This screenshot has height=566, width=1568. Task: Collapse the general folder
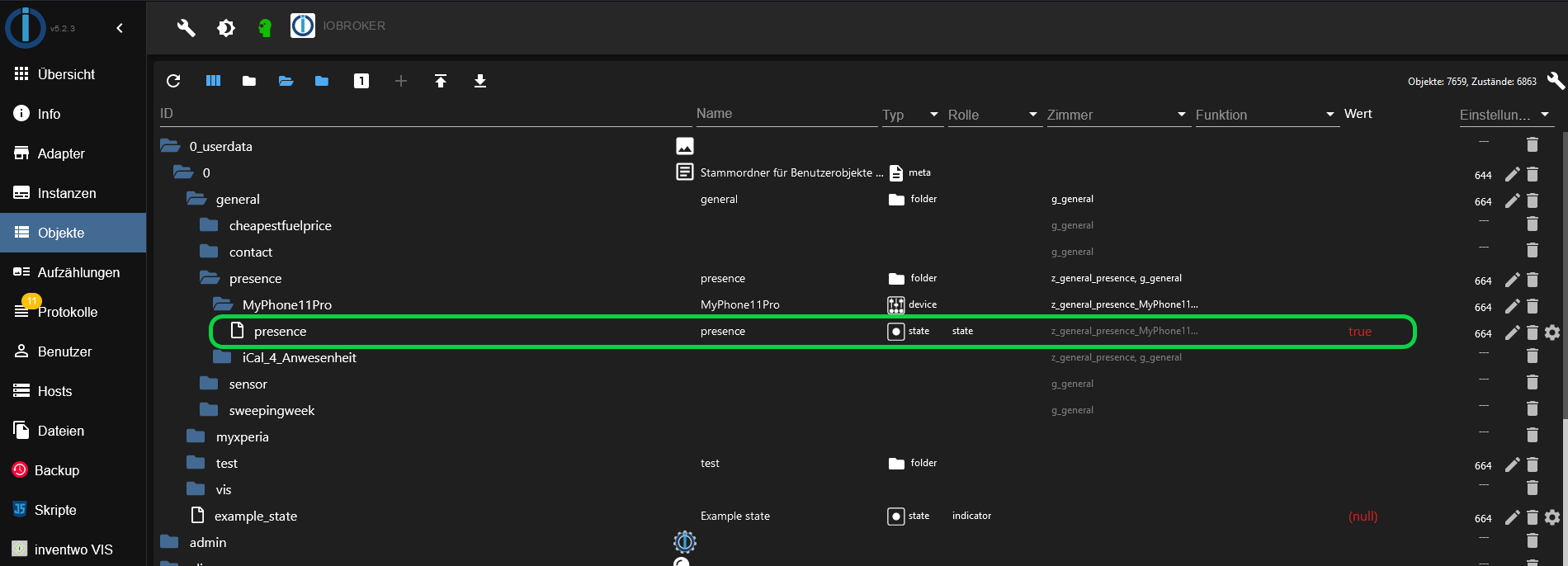(x=196, y=199)
